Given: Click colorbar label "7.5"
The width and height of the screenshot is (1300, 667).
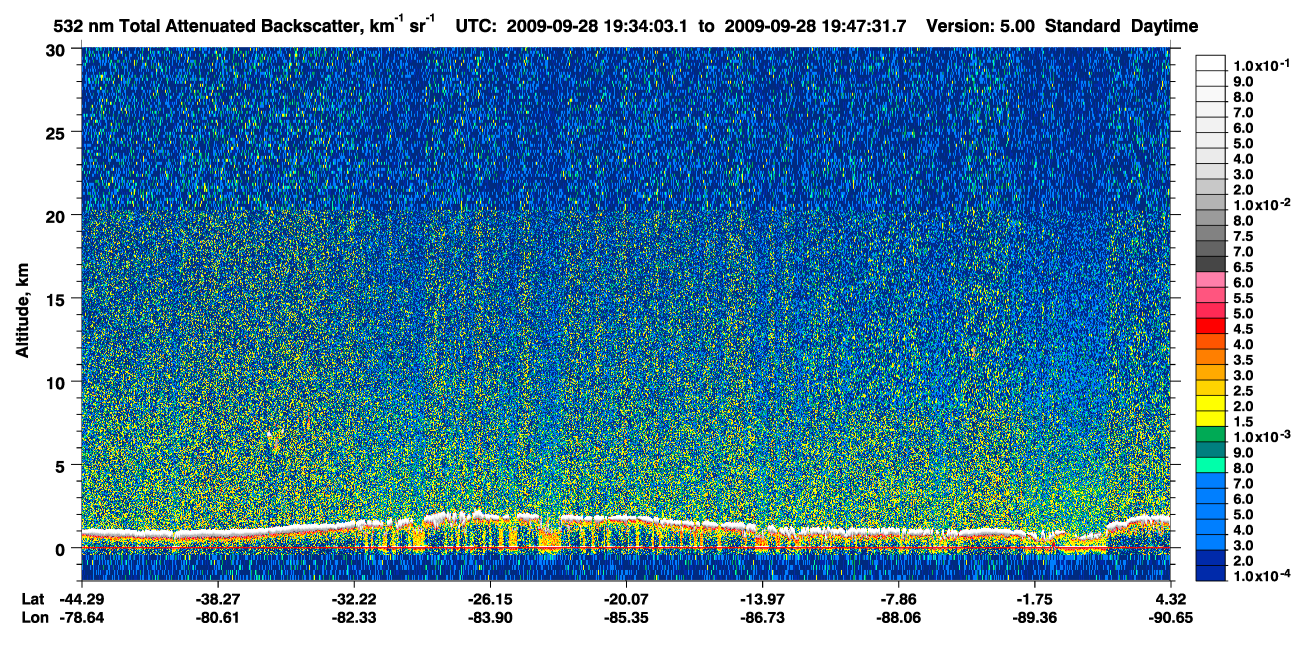Looking at the screenshot, I should click(x=1245, y=238).
